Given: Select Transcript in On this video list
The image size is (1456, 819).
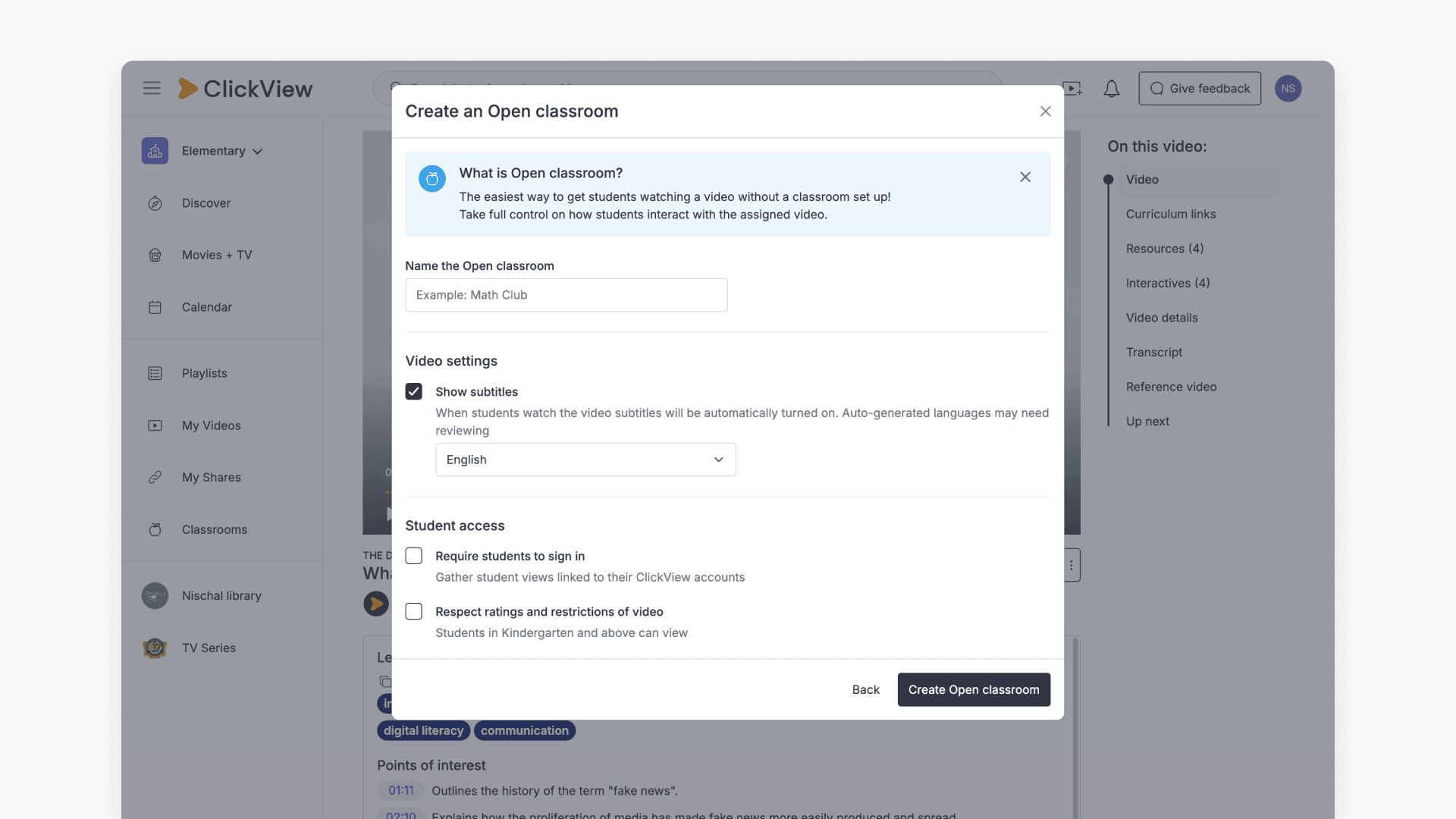Looking at the screenshot, I should coord(1154,352).
